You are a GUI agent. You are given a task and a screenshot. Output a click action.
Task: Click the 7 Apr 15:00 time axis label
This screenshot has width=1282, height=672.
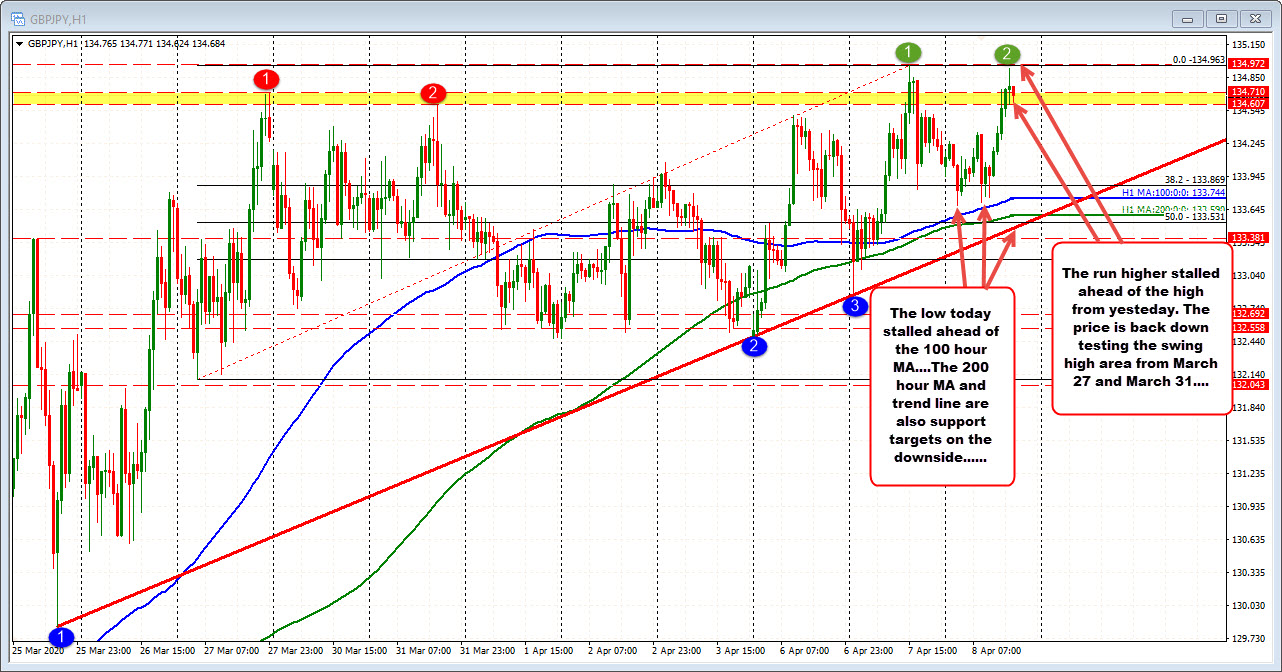pyautogui.click(x=935, y=650)
